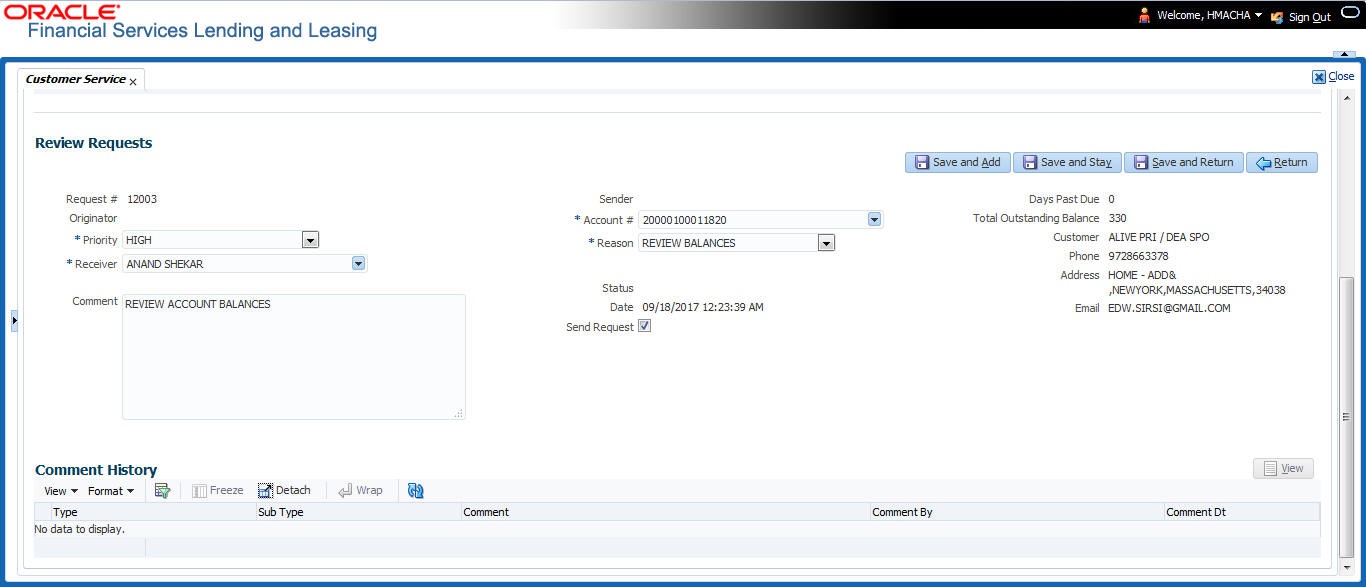The image size is (1366, 587).
Task: Open the Priority dropdown showing HIGH
Action: 310,240
